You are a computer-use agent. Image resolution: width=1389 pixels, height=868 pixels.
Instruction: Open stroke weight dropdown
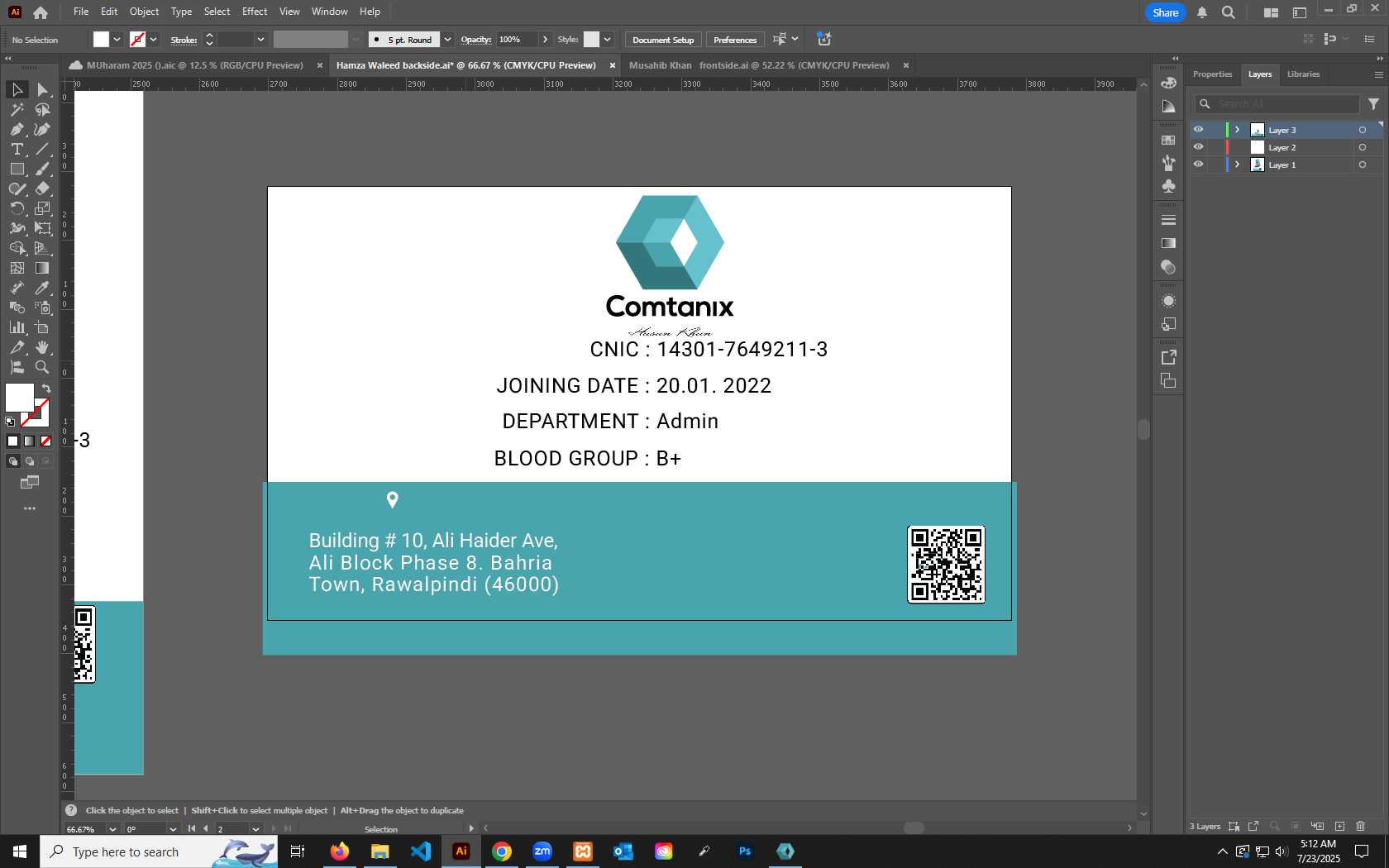(260, 40)
